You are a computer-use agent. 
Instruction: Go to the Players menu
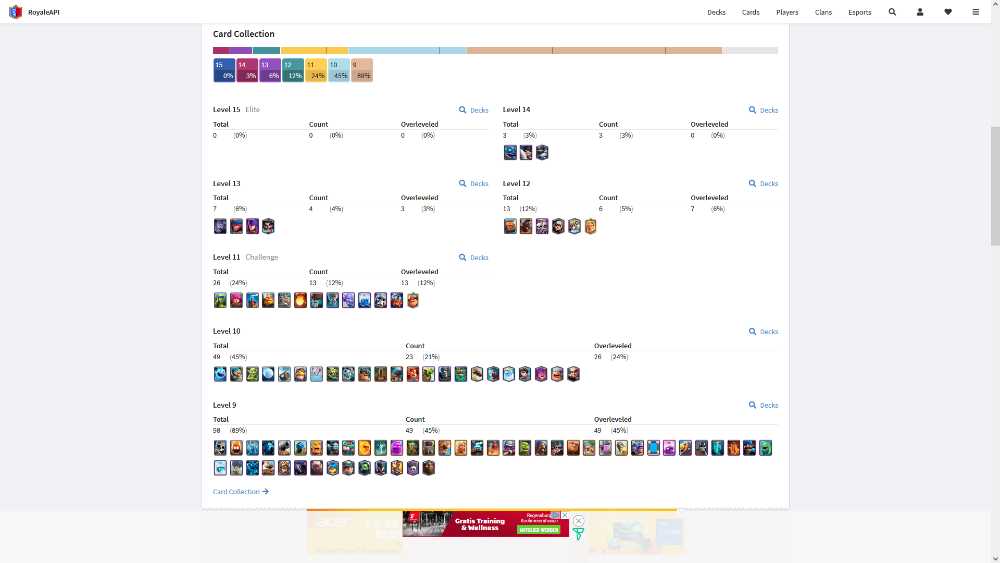pyautogui.click(x=787, y=12)
